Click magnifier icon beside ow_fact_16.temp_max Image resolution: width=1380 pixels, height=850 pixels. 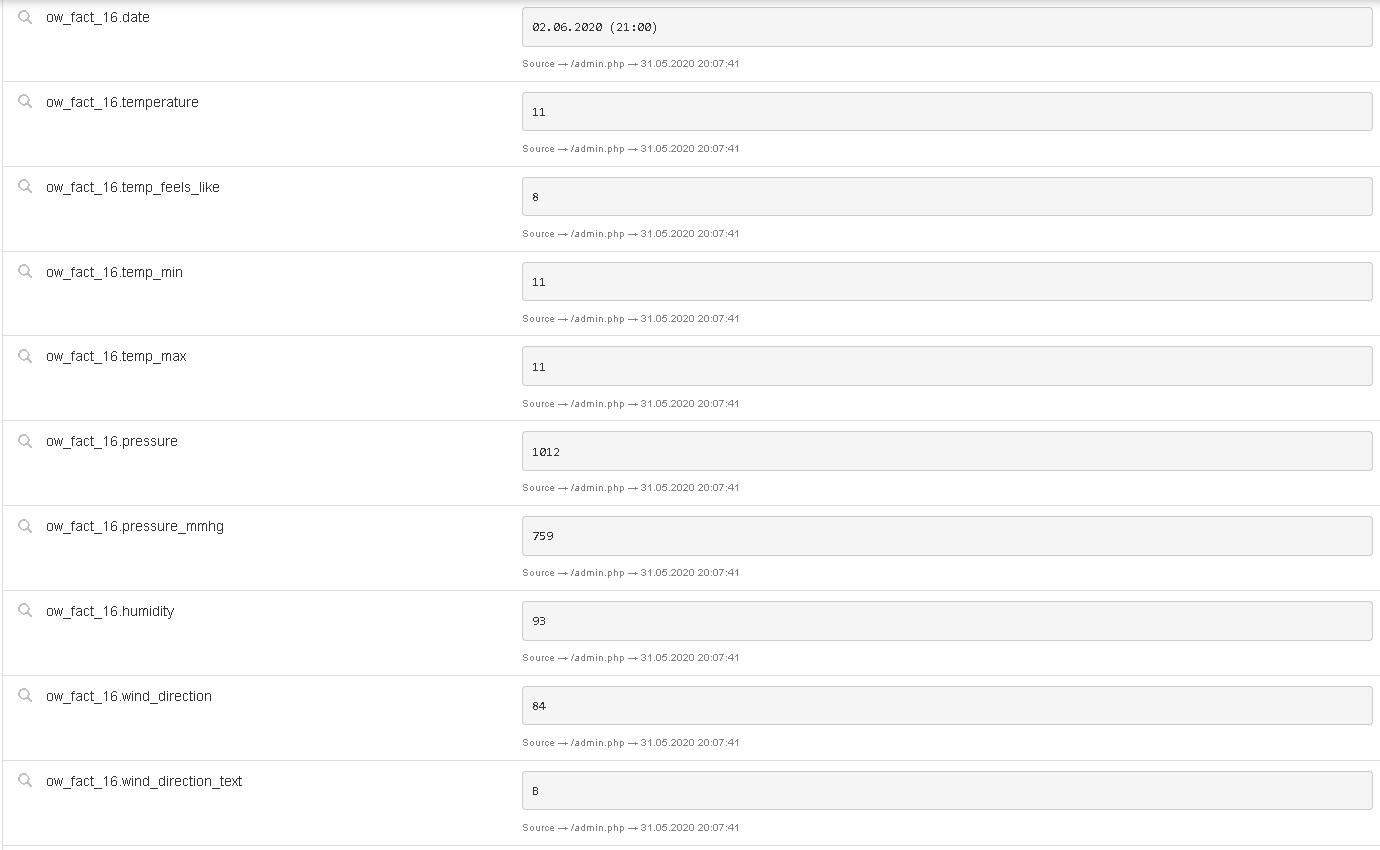click(26, 356)
